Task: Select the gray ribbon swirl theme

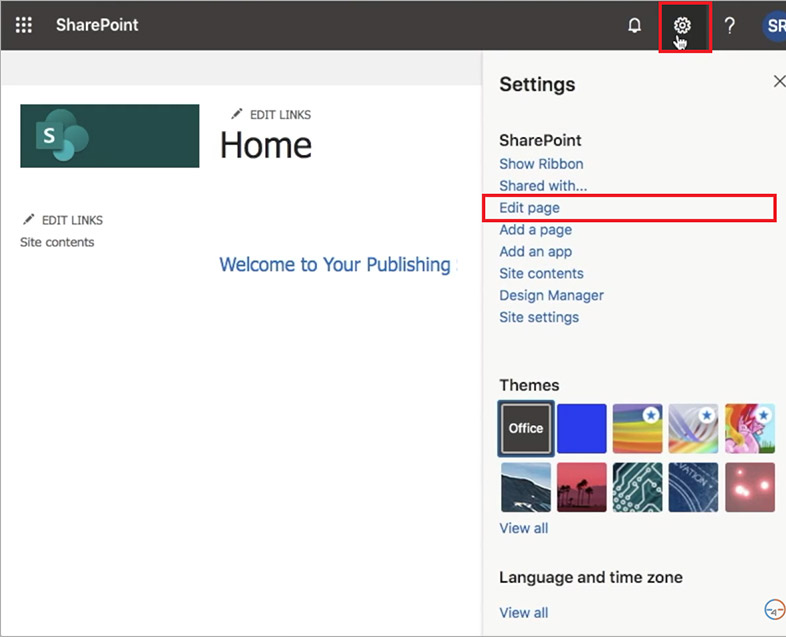Action: [693, 429]
